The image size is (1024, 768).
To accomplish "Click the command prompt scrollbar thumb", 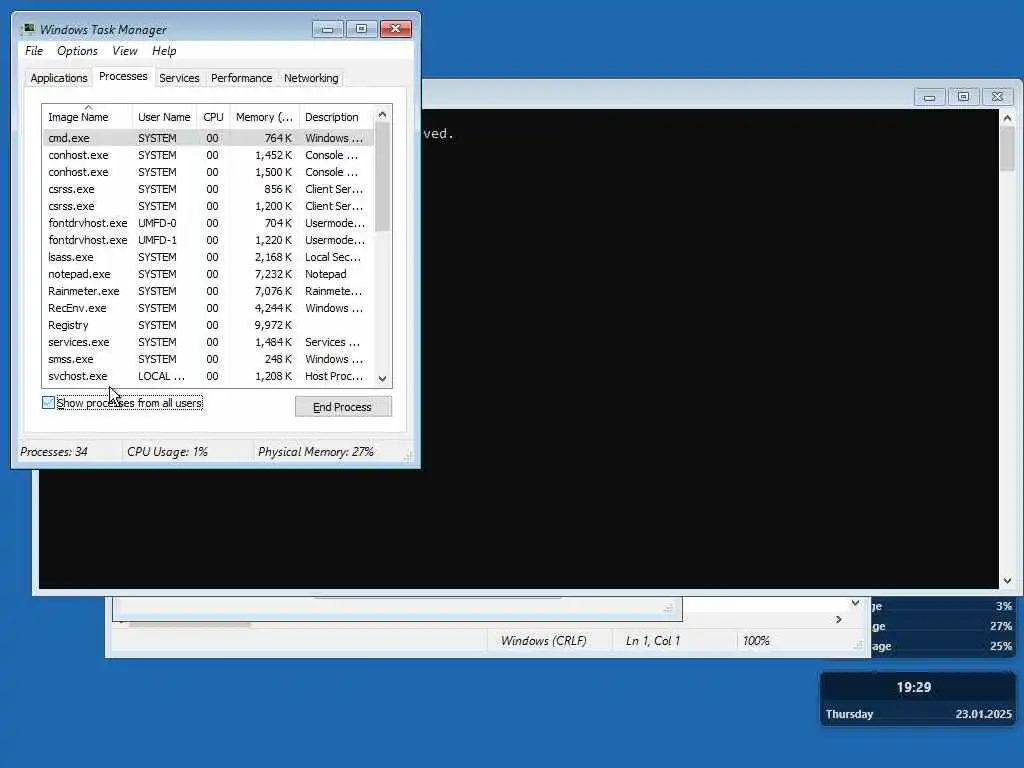I will (1007, 149).
